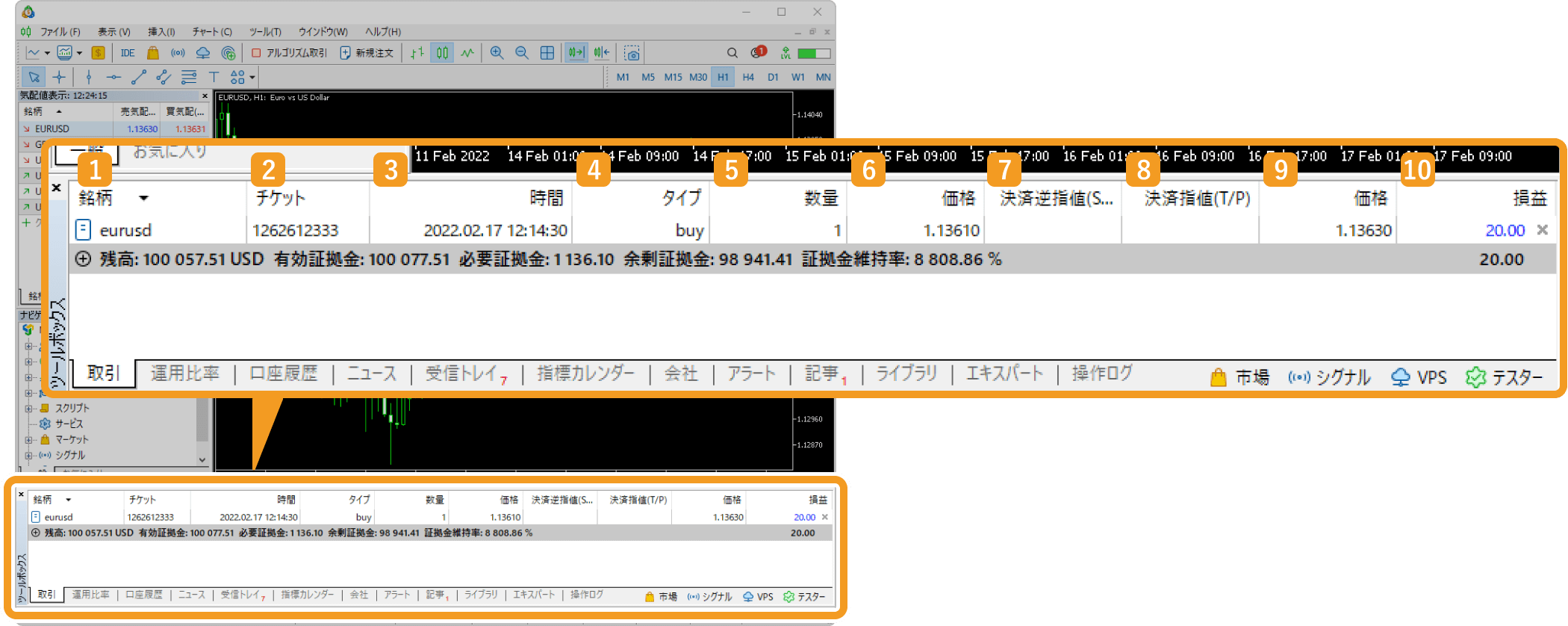
Task: Select the horizontal line drawing tool
Action: 113,77
